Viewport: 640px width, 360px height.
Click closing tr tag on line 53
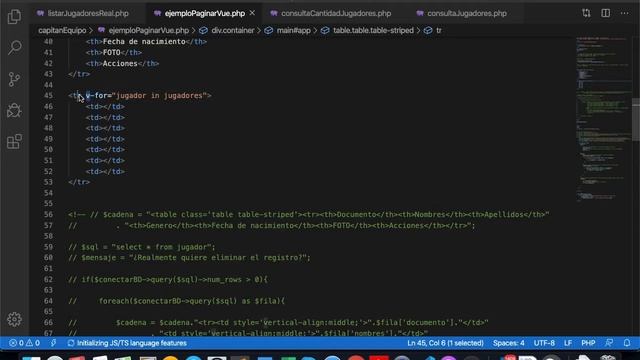coord(79,182)
